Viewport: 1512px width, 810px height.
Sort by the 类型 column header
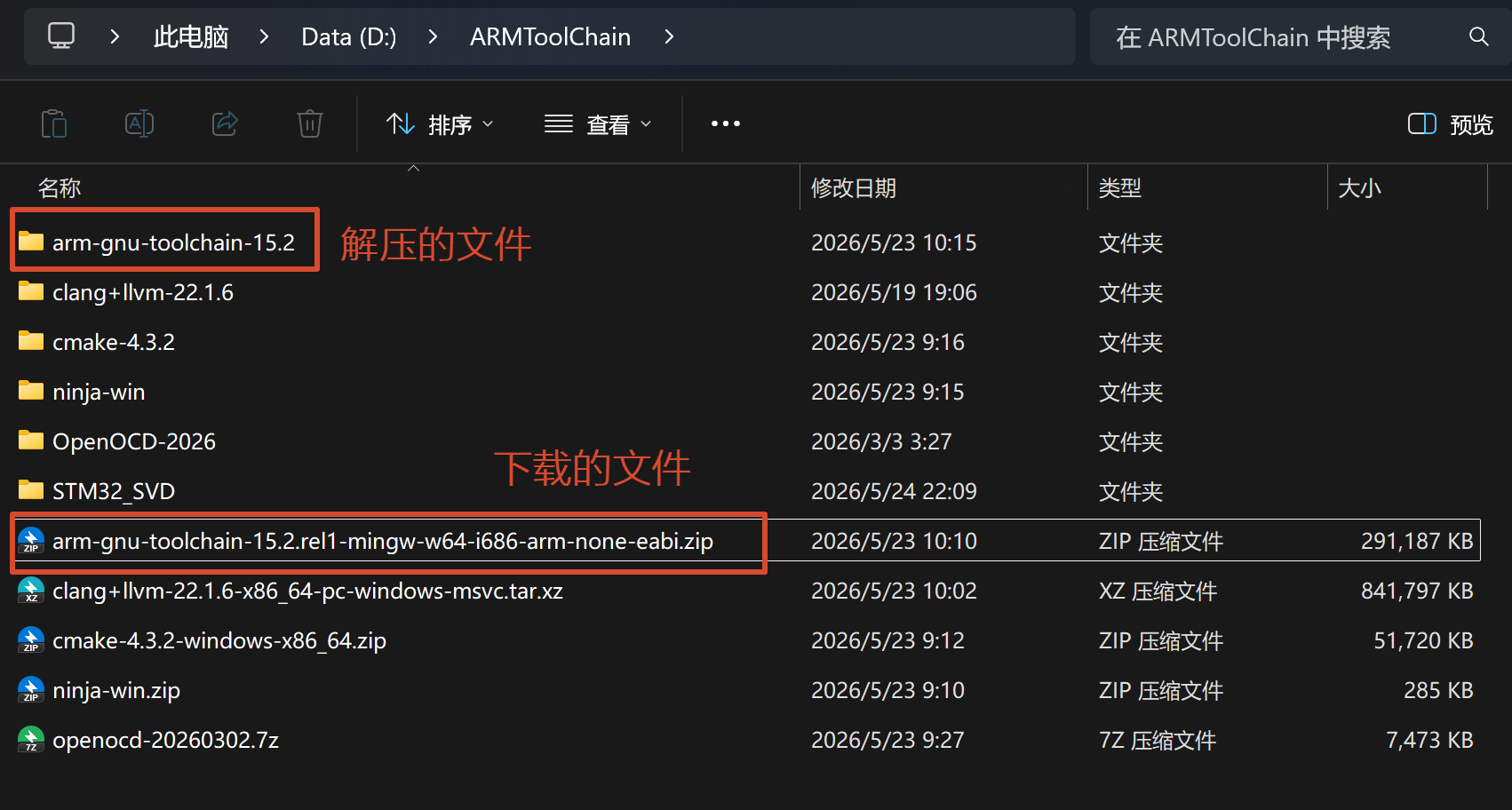tap(1120, 188)
